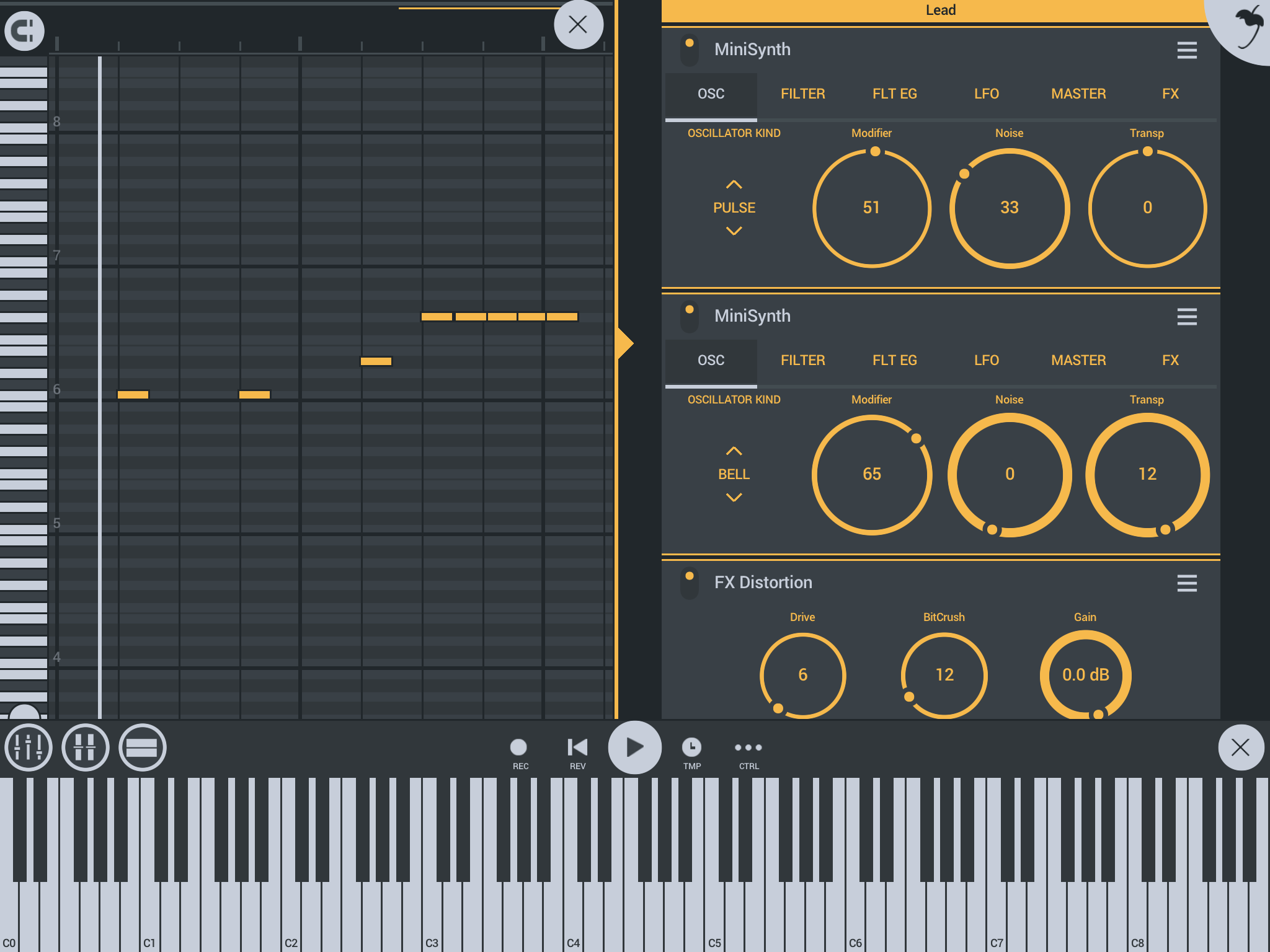This screenshot has height=952, width=1270.
Task: Start playback with the play button
Action: [634, 747]
